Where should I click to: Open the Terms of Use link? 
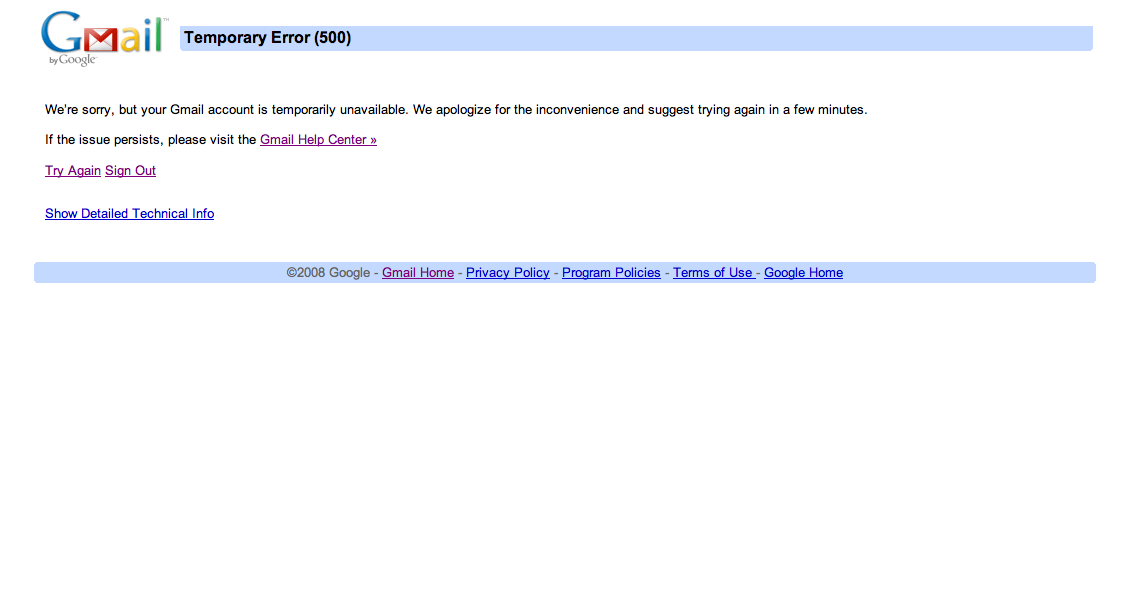[x=712, y=273]
